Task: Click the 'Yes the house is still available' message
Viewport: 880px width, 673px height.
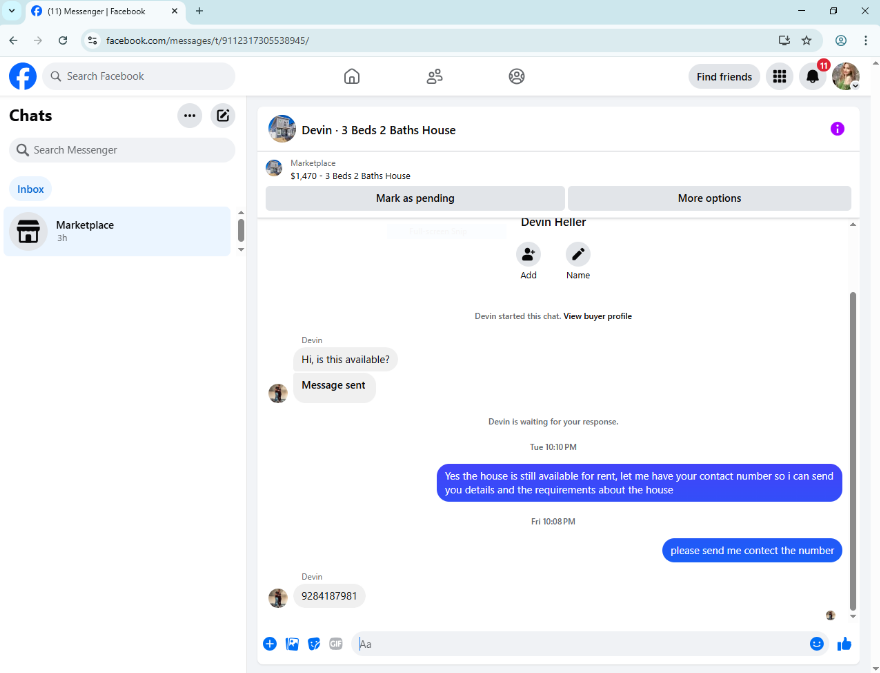Action: 639,483
